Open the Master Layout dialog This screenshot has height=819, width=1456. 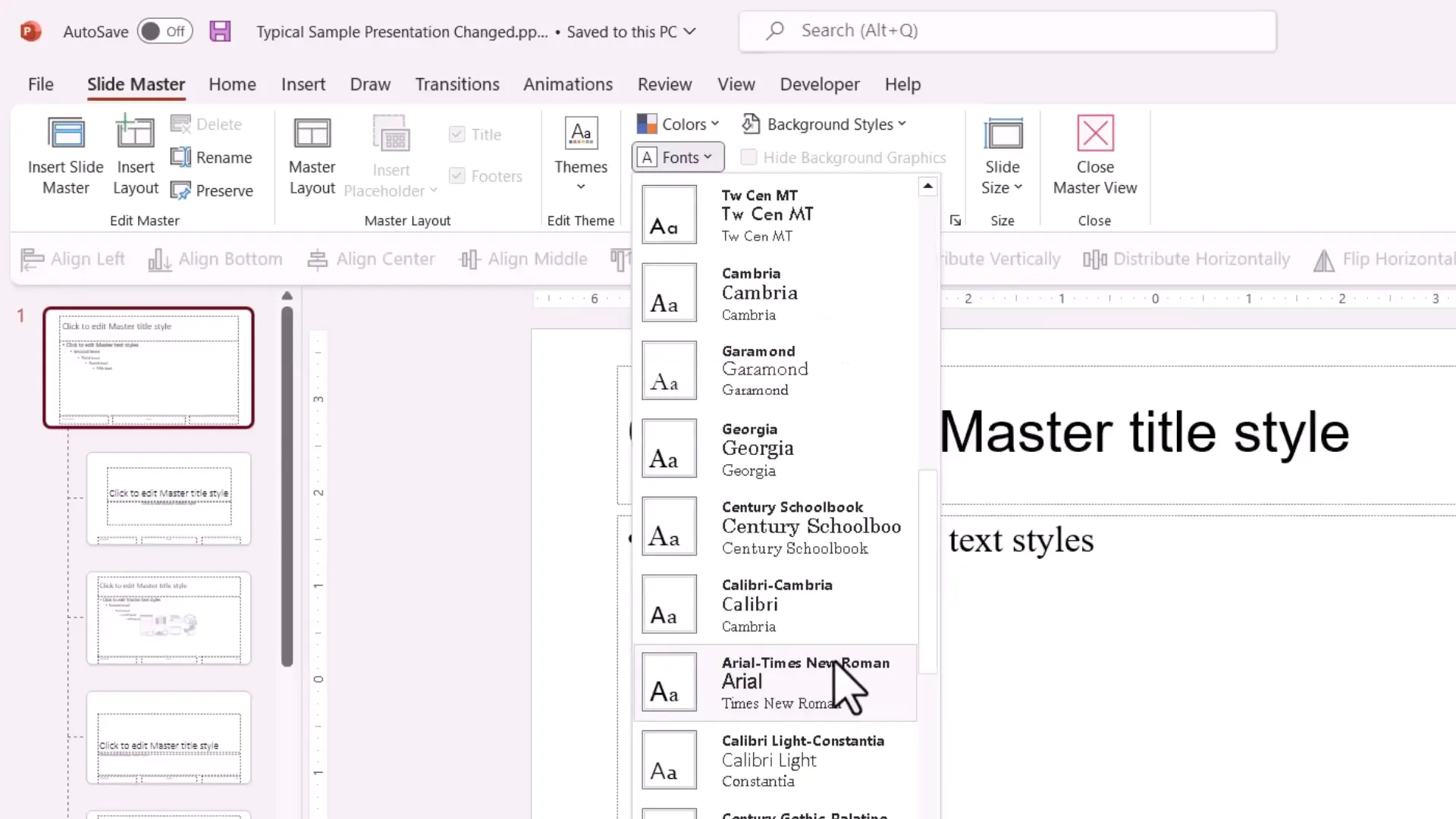coord(312,156)
